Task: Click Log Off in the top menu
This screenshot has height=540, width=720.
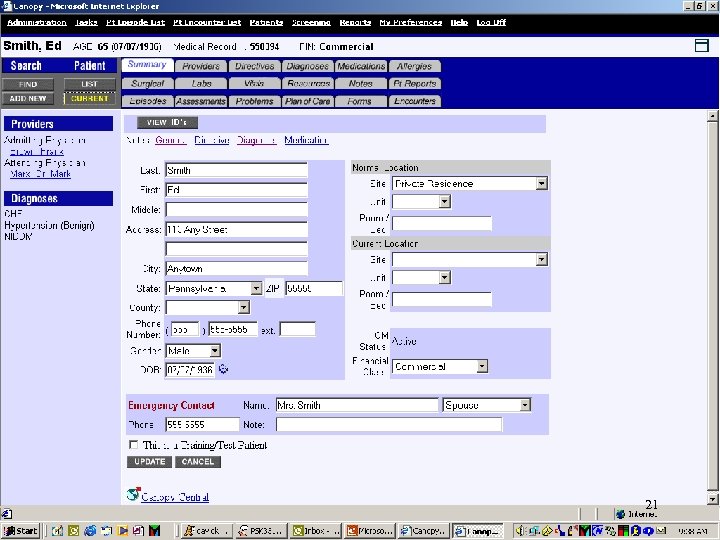Action: [491, 22]
